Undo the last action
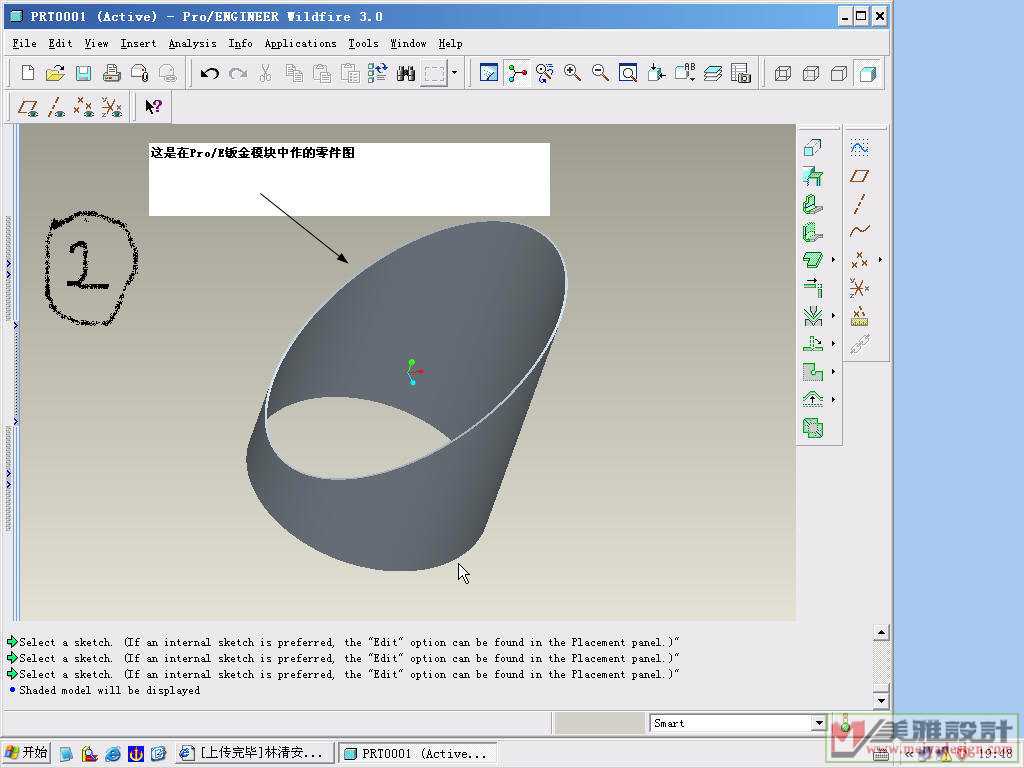Image resolution: width=1024 pixels, height=768 pixels. click(209, 73)
